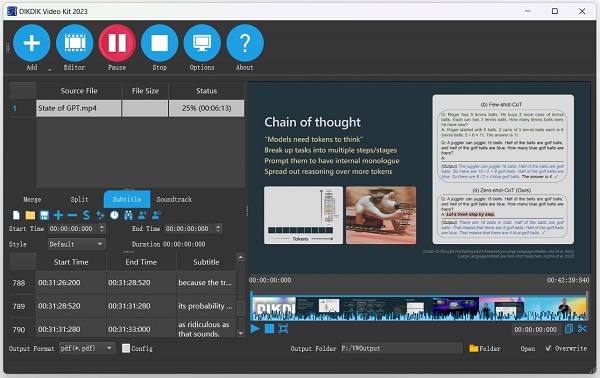The image size is (600, 378).
Task: Click the subtitle 'its probability ...' cell
Action: [206, 306]
